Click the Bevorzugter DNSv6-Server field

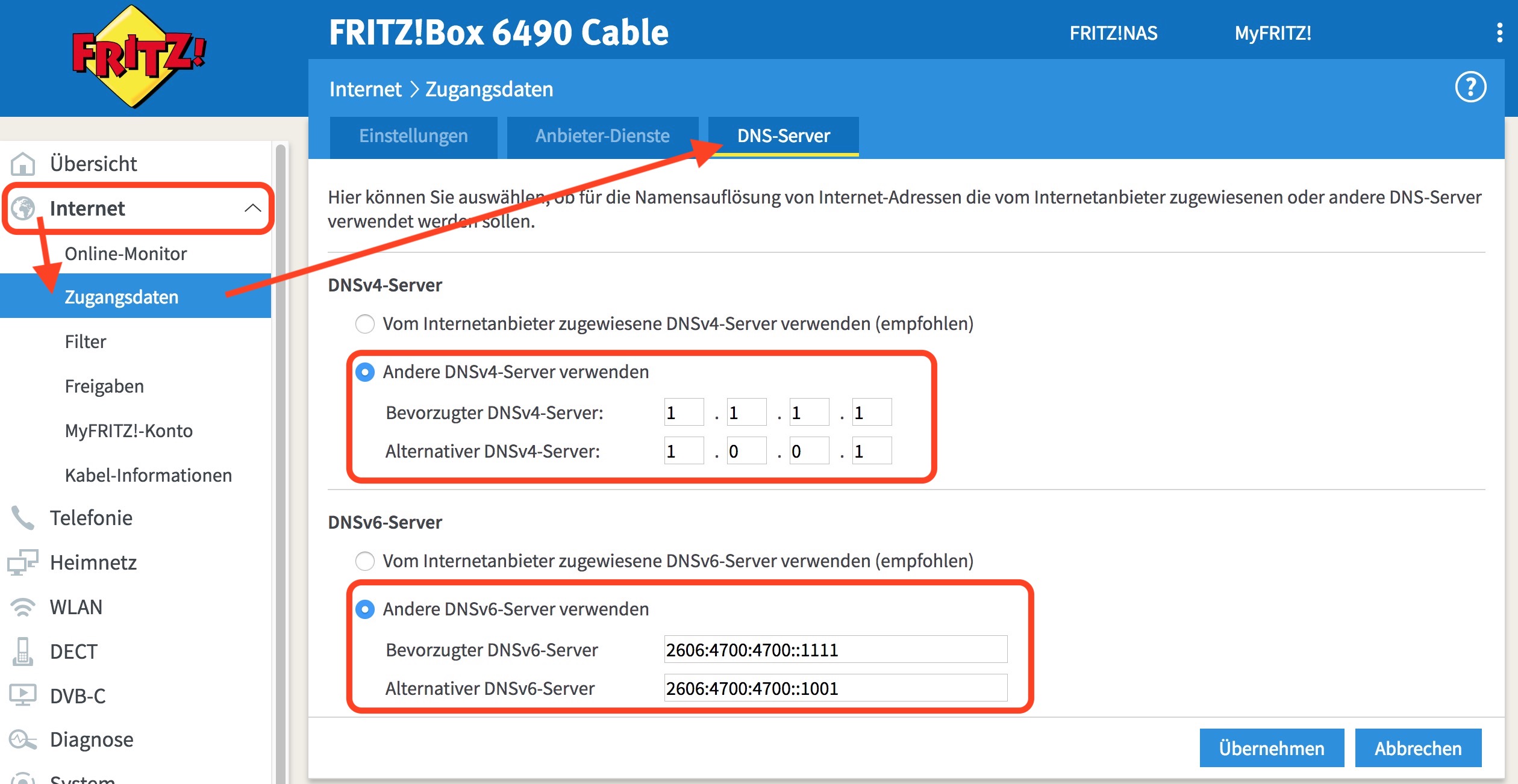click(836, 650)
